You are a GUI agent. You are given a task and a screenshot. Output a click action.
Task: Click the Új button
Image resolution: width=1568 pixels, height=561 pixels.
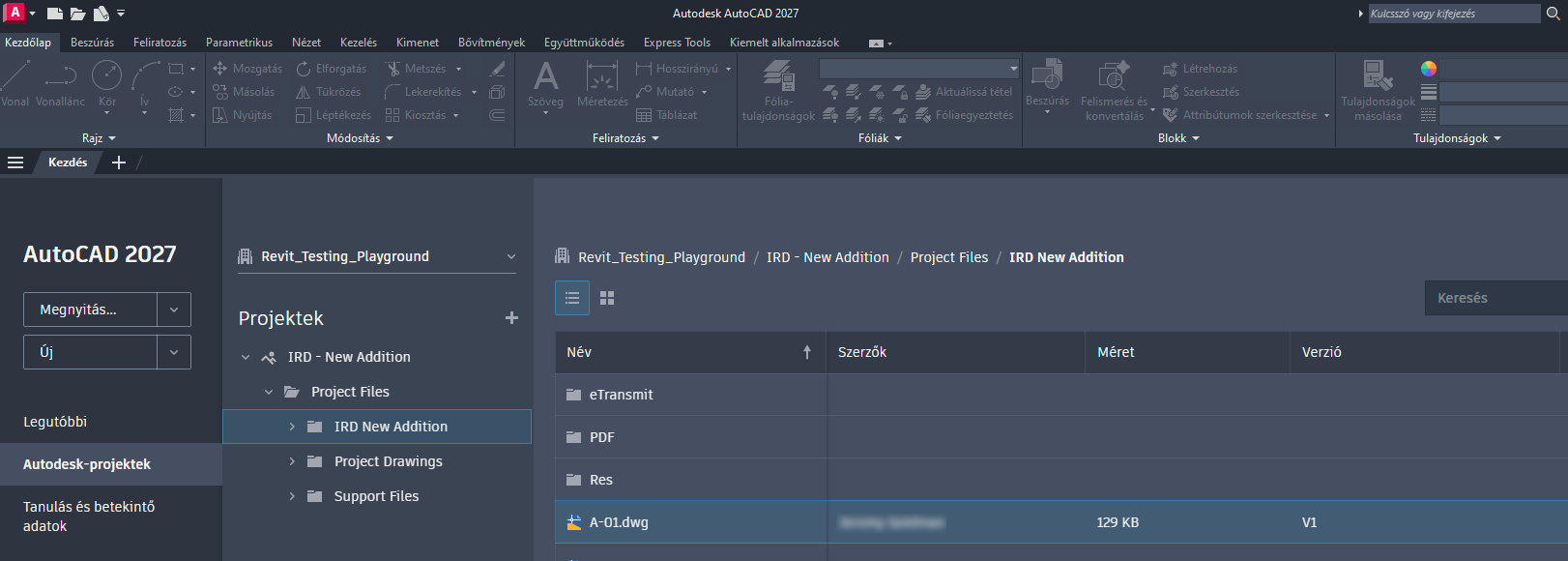pos(90,352)
